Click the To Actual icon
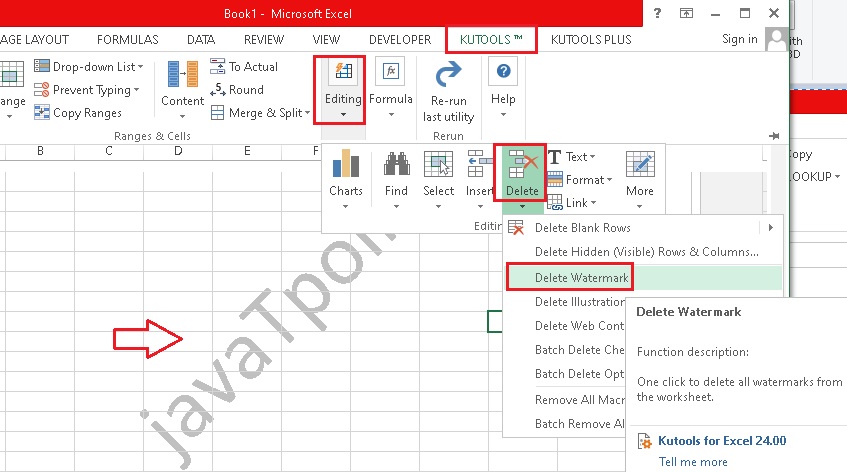The height and width of the screenshot is (472, 847). (x=217, y=66)
